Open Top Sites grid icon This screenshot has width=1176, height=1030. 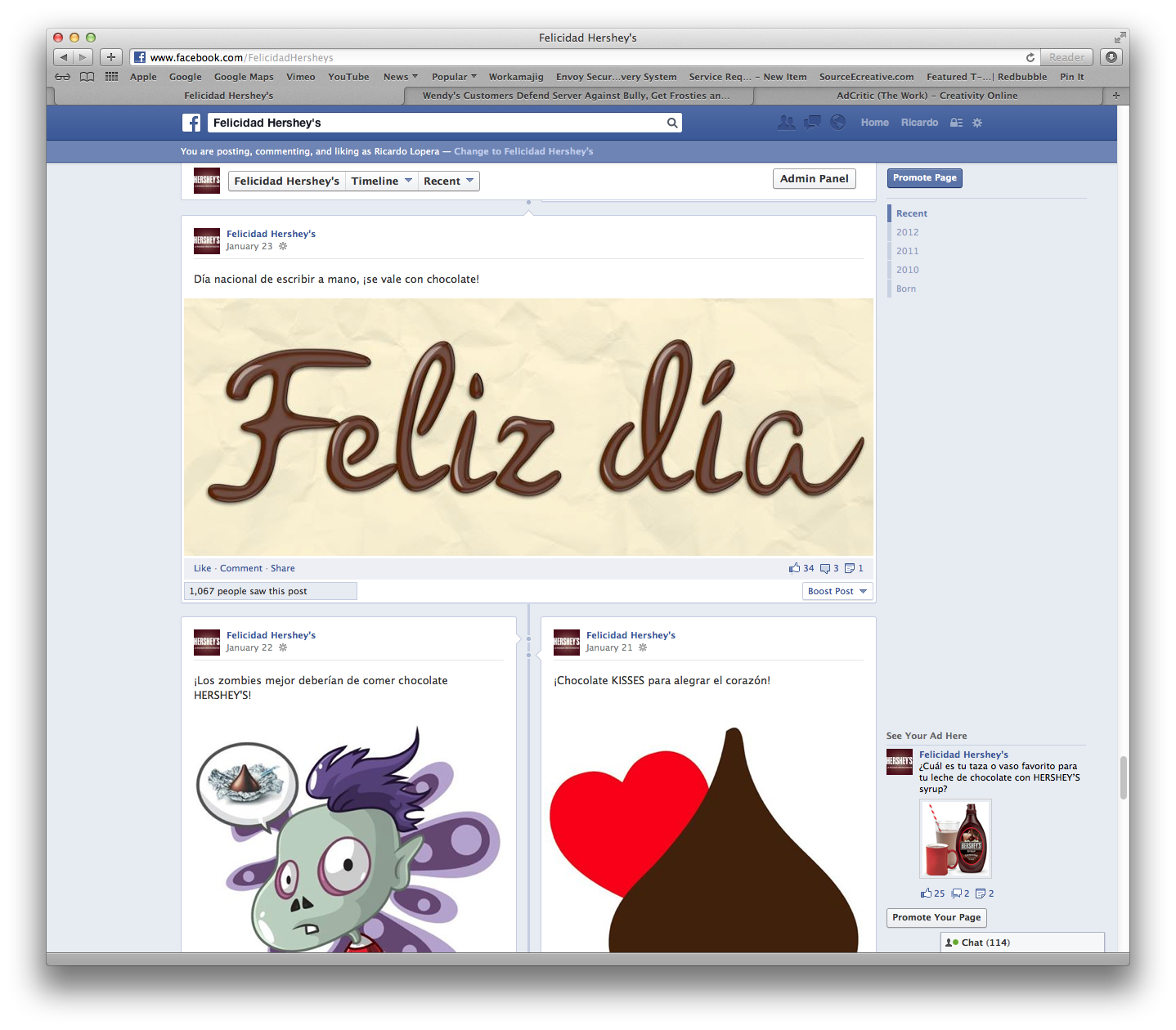[x=112, y=77]
